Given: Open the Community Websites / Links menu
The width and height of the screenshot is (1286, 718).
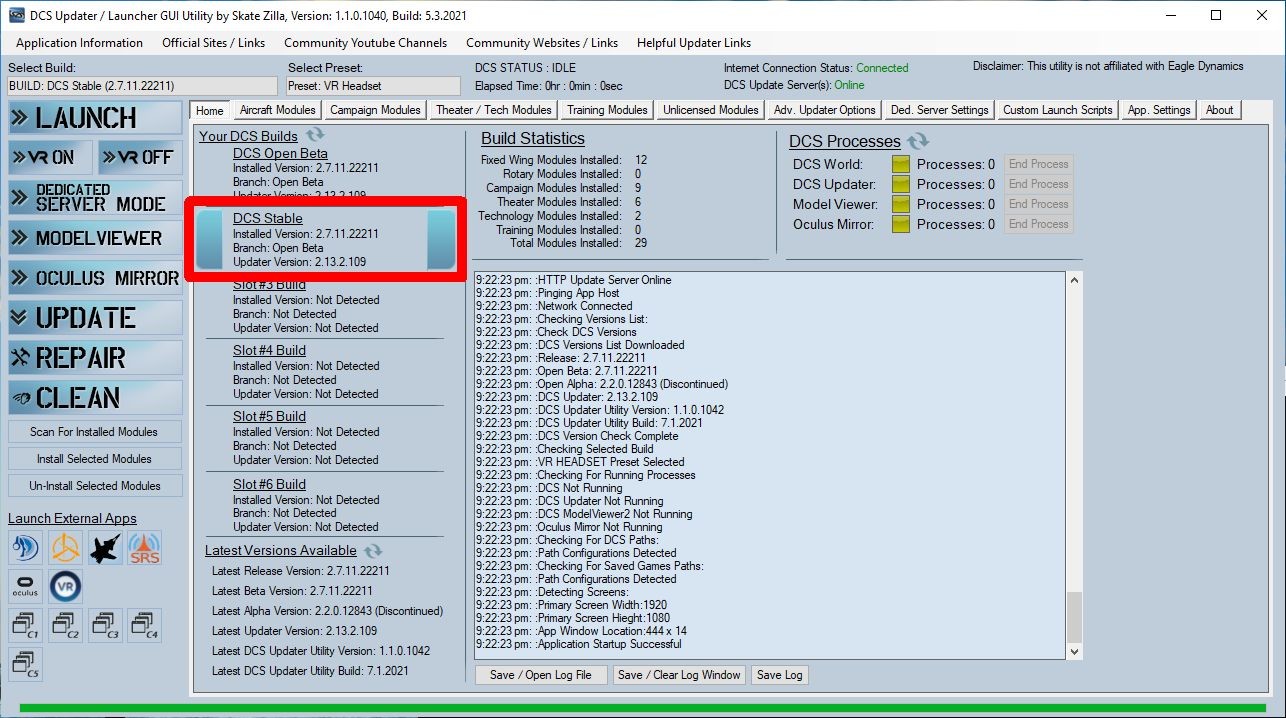Looking at the screenshot, I should (x=542, y=43).
